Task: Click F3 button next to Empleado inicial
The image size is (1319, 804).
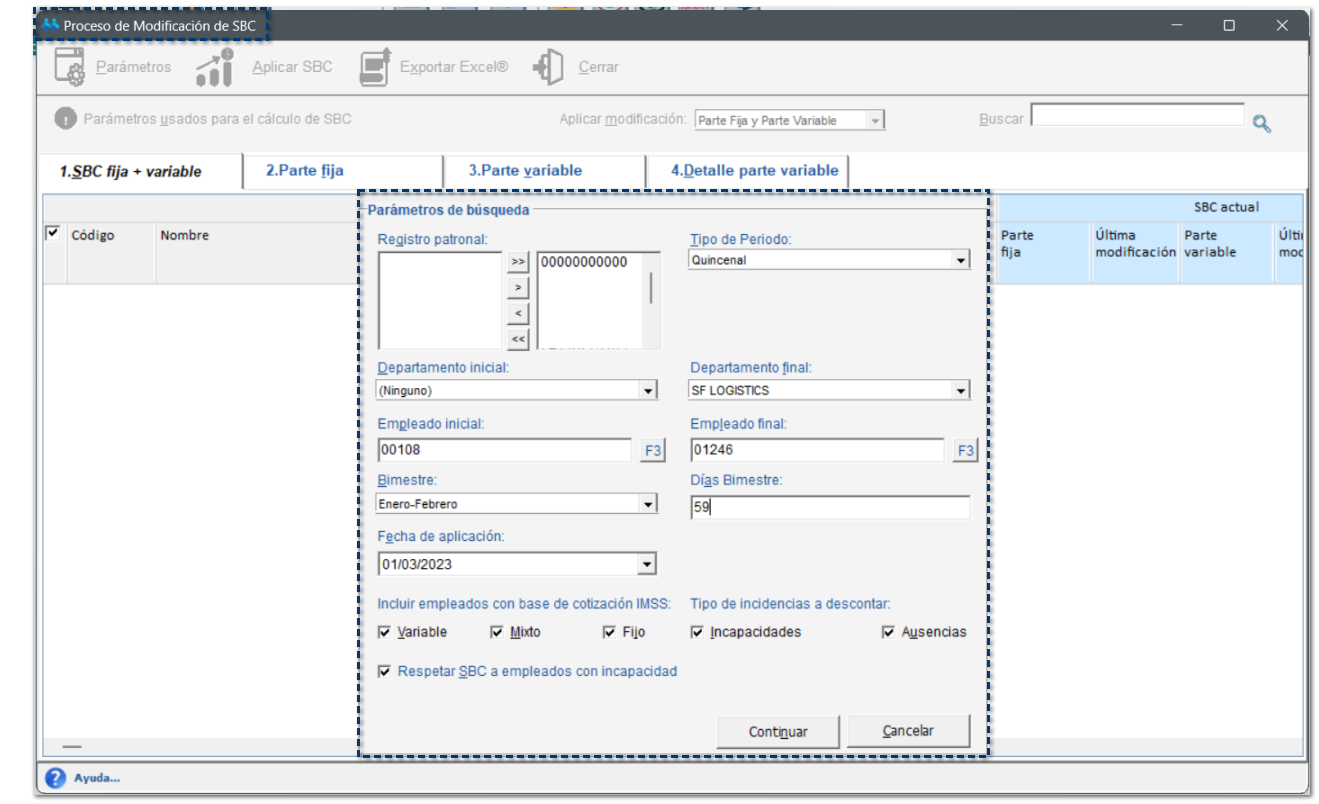Action: pyautogui.click(x=652, y=451)
